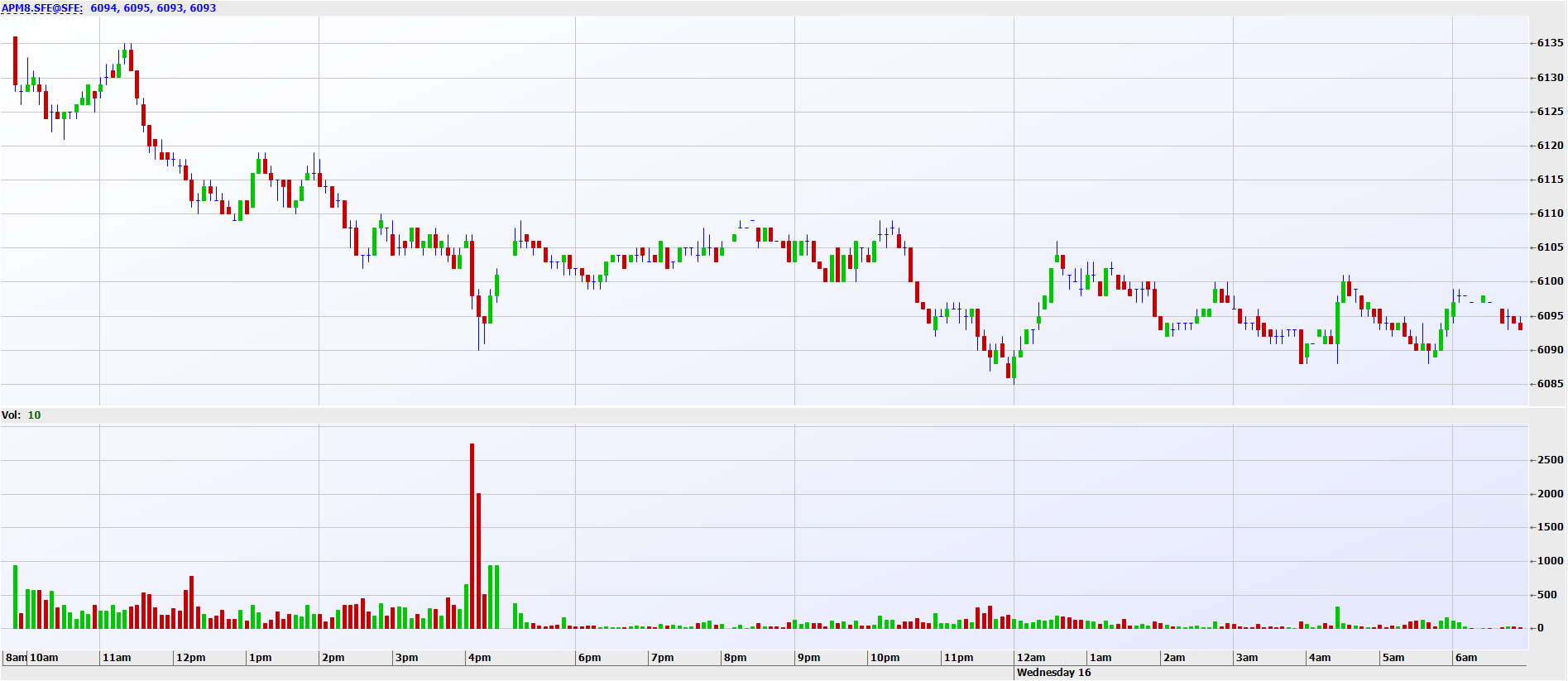Click the 1pm time axis marker

pos(261,658)
